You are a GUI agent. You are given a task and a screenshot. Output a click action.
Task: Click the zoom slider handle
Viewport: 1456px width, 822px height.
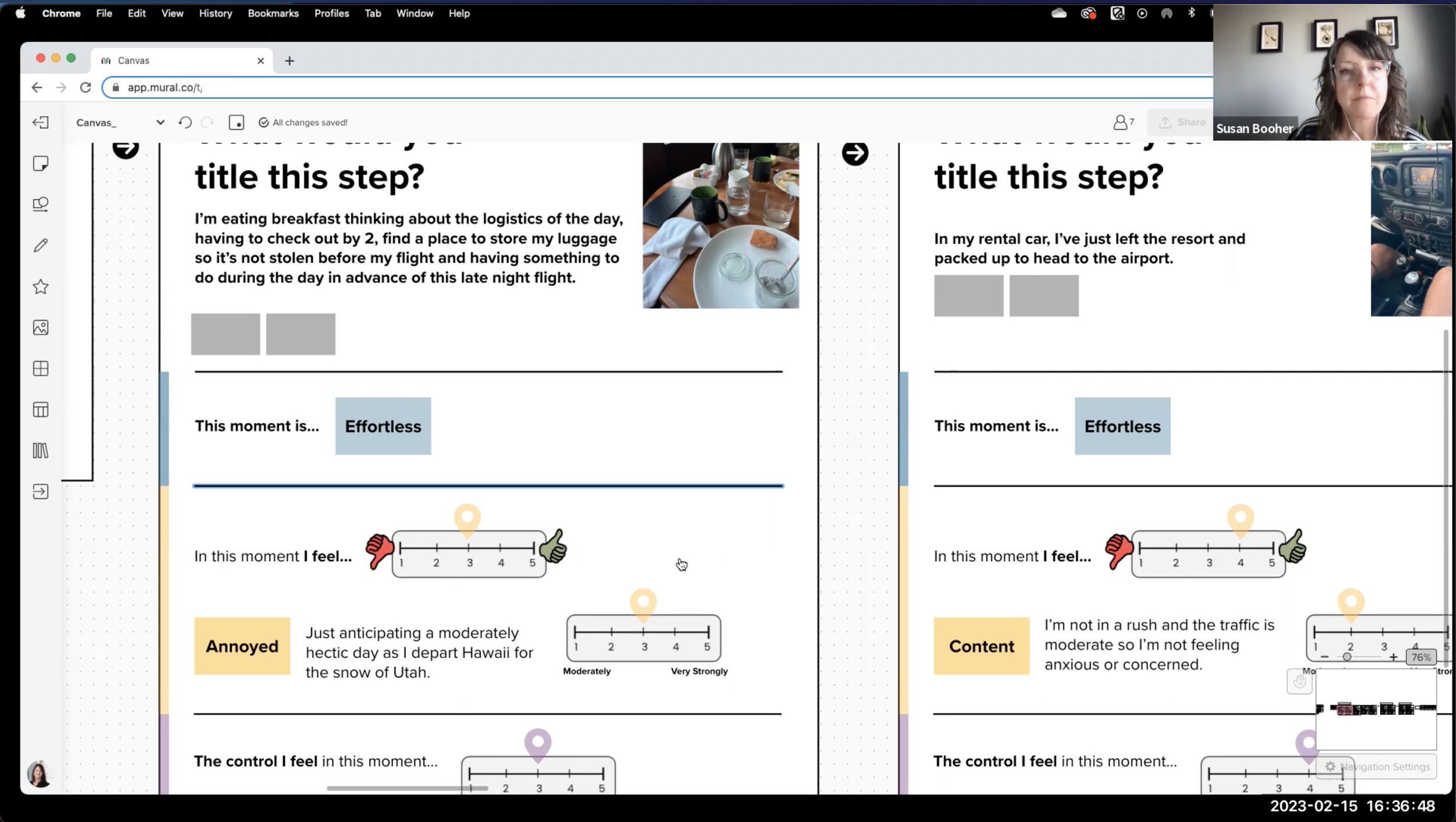[1347, 657]
